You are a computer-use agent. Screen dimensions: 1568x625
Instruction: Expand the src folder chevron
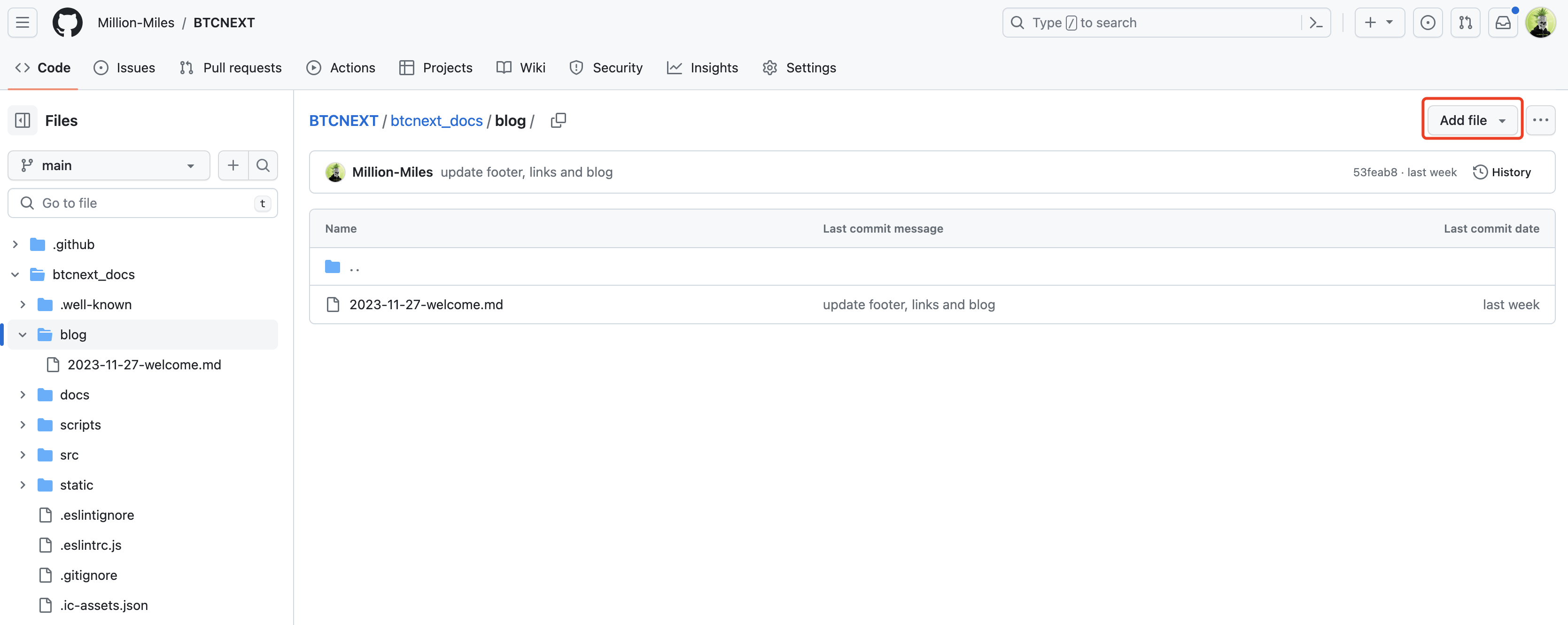tap(23, 455)
